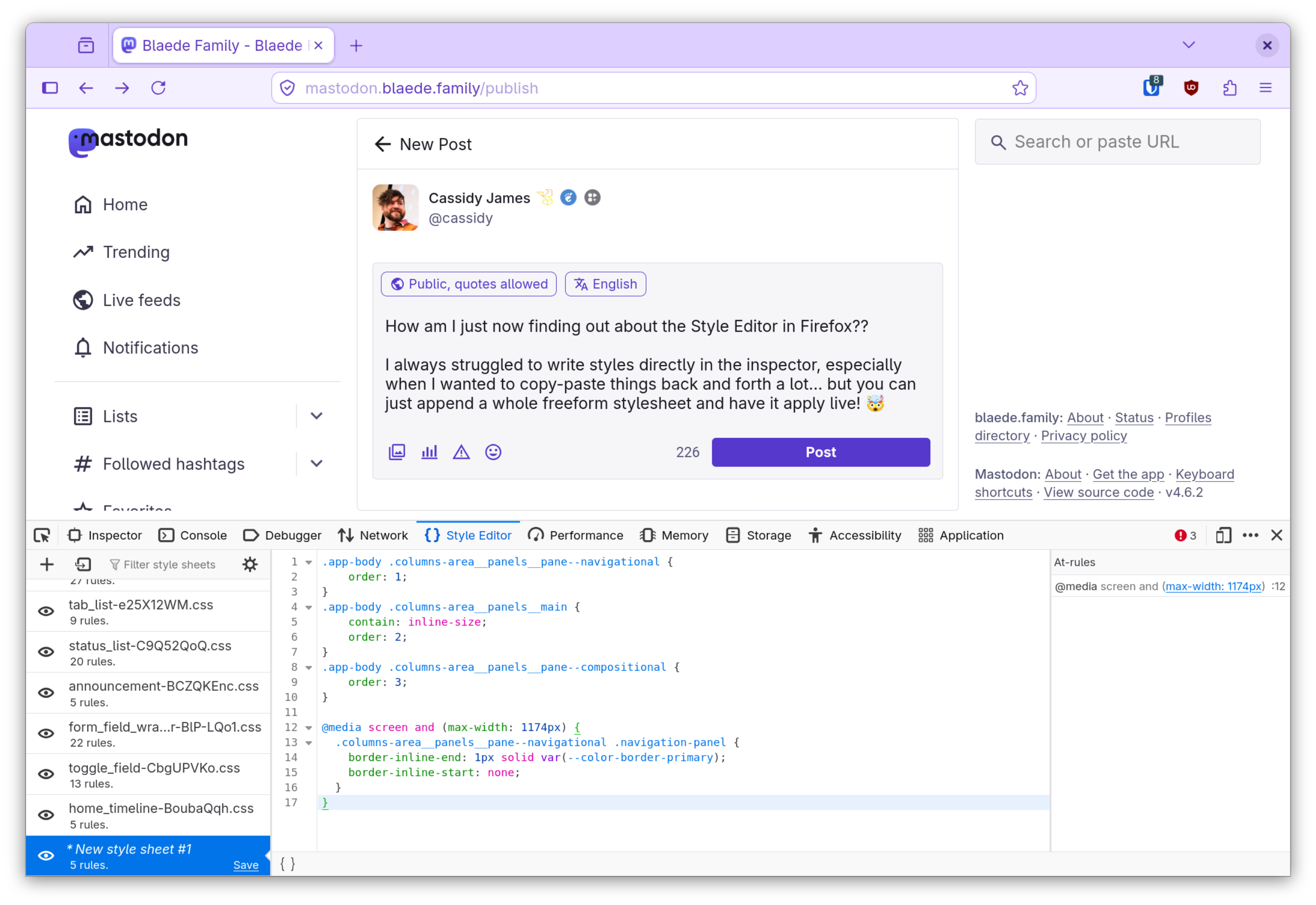The image size is (1316, 905).
Task: Add an image attachment to the post
Action: point(397,452)
